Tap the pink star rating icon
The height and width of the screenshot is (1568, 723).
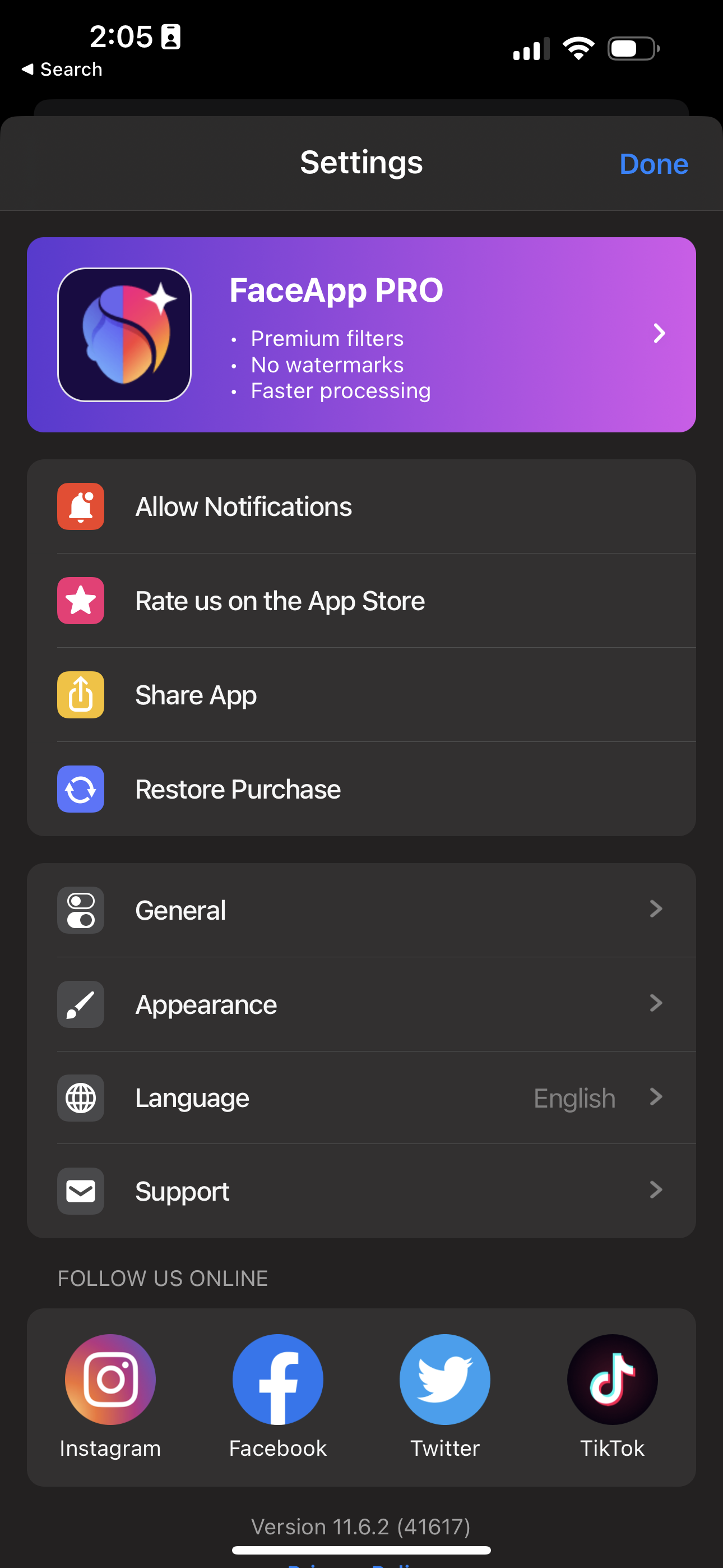pyautogui.click(x=80, y=601)
